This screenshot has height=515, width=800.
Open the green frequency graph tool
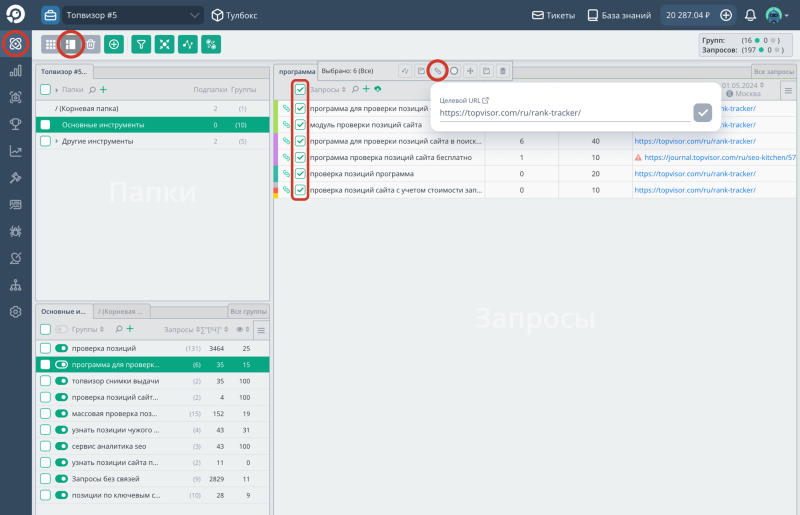click(188, 44)
